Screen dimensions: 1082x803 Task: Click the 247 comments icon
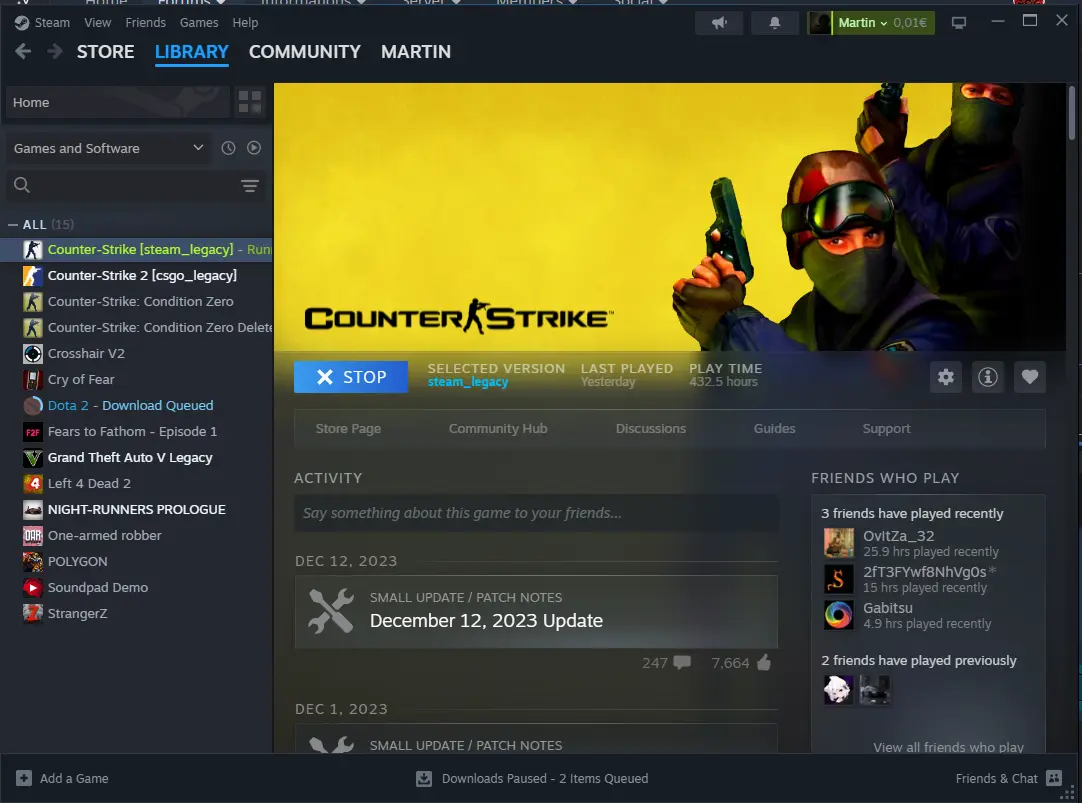682,662
